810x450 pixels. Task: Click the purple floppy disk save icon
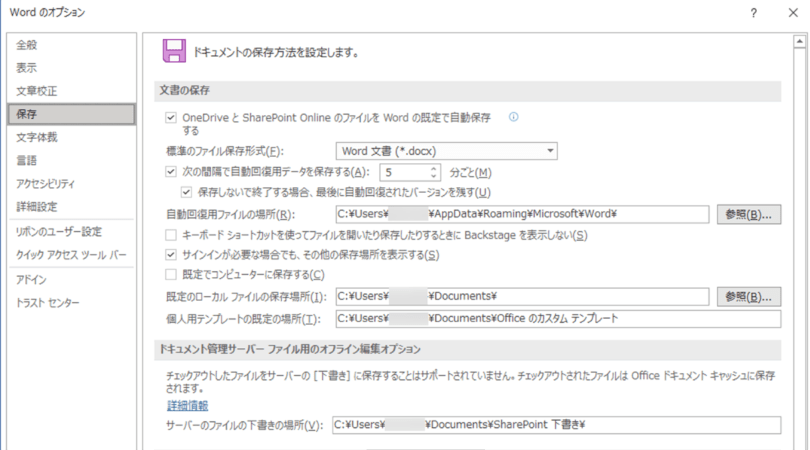[174, 51]
